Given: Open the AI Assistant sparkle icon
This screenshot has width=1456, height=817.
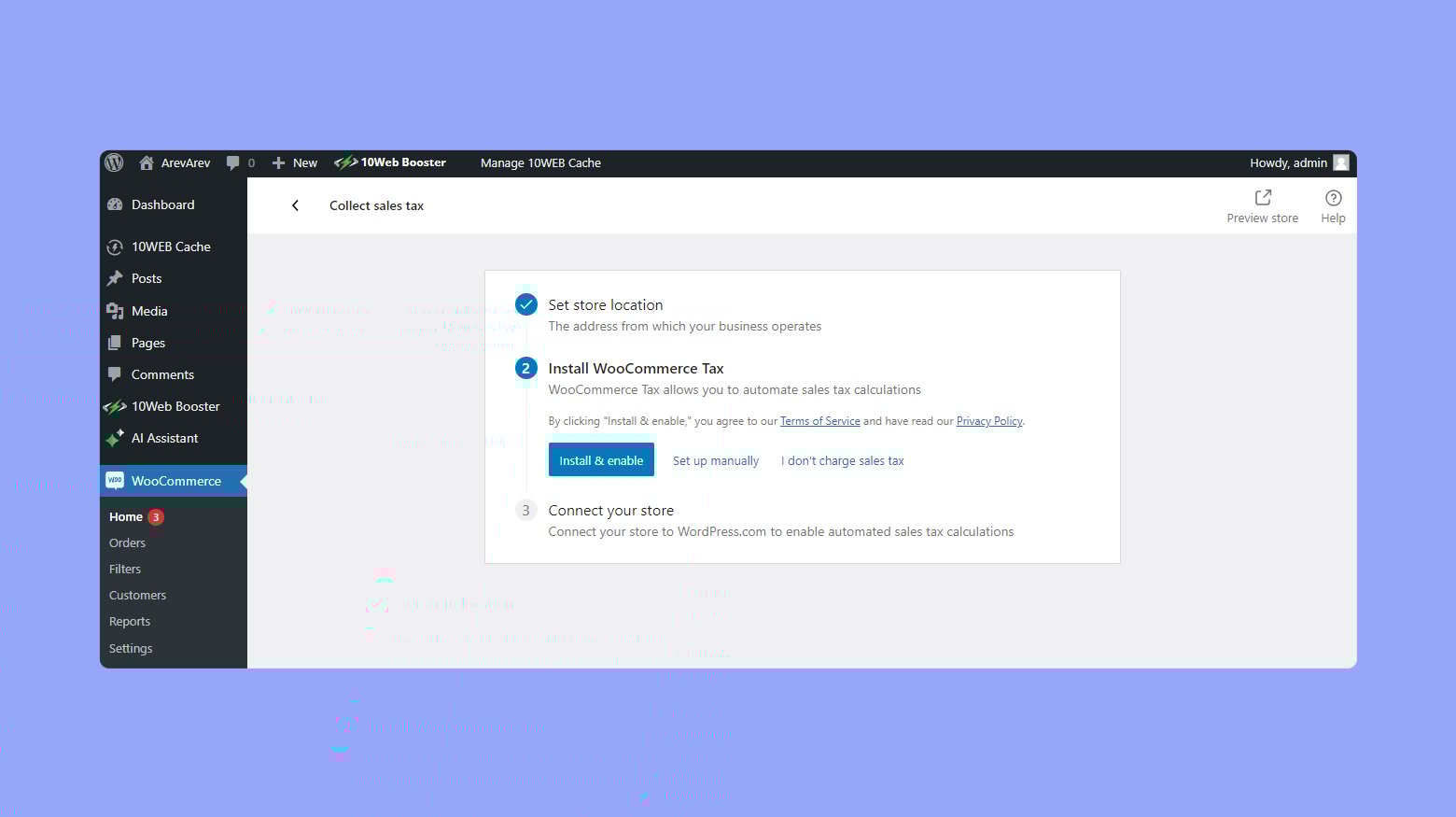Looking at the screenshot, I should point(115,438).
